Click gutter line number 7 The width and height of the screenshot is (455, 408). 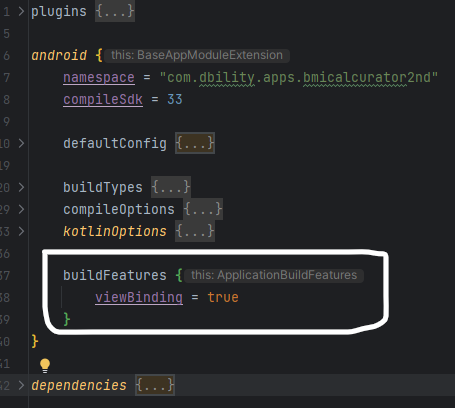(x=7, y=77)
